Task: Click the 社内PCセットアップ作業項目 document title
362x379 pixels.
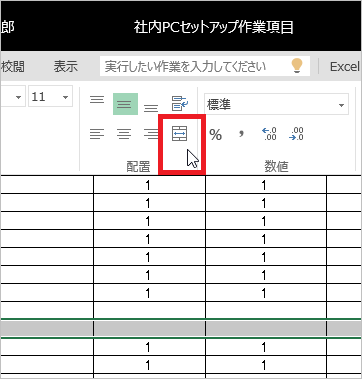Action: [x=214, y=27]
